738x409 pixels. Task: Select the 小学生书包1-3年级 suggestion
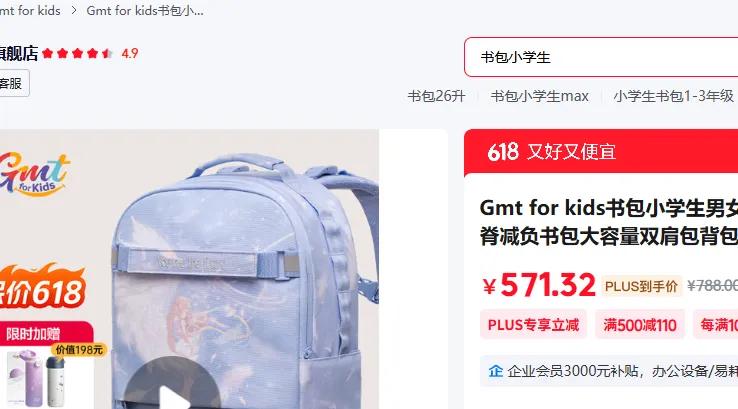pos(674,96)
